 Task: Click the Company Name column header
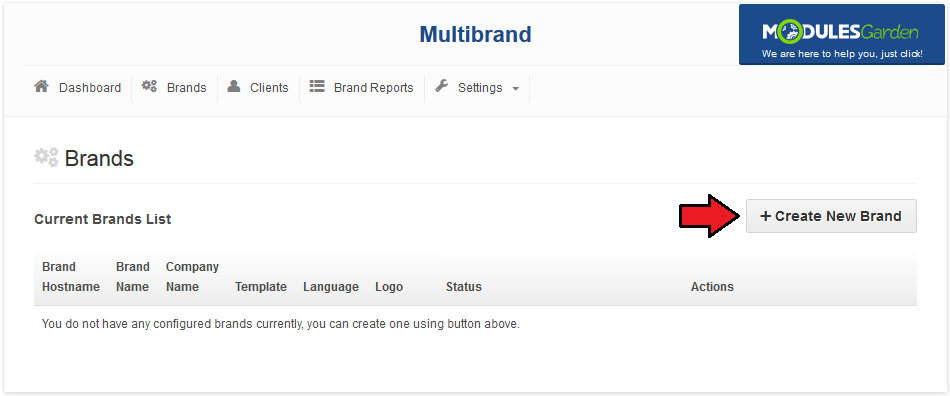pyautogui.click(x=192, y=277)
